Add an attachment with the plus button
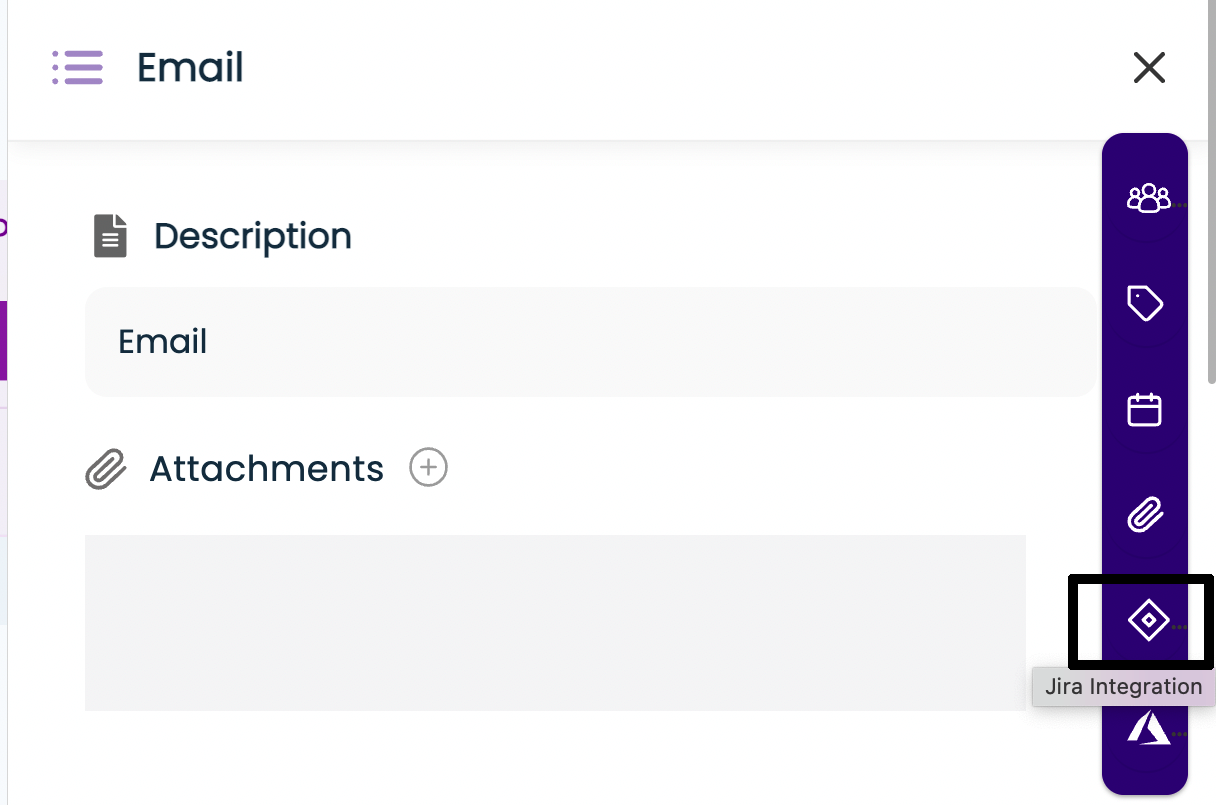 (429, 467)
